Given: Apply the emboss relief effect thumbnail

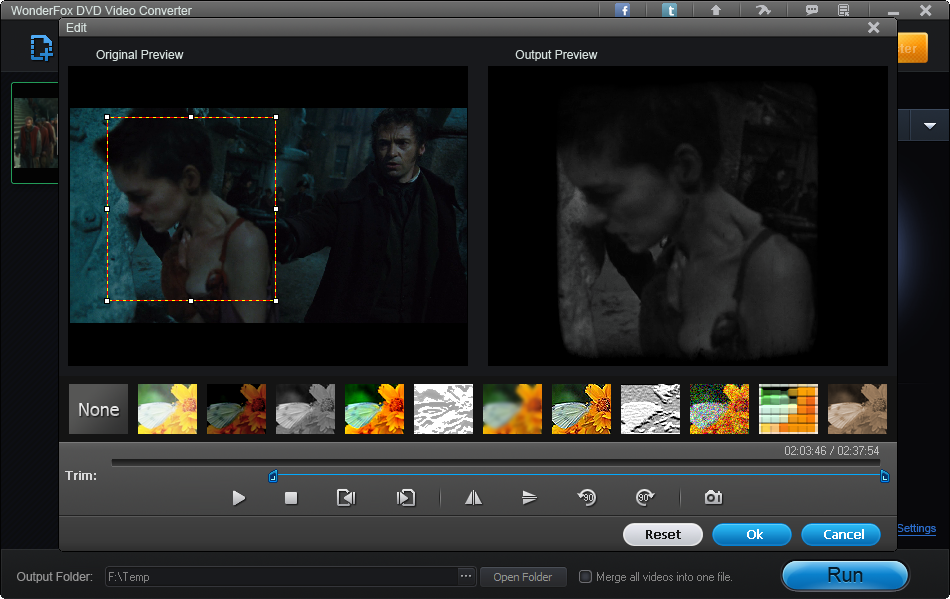Looking at the screenshot, I should (650, 409).
